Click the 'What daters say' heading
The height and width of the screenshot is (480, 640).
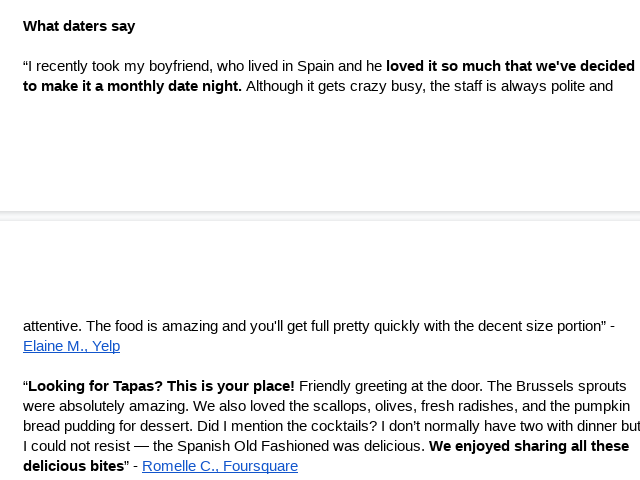79,26
